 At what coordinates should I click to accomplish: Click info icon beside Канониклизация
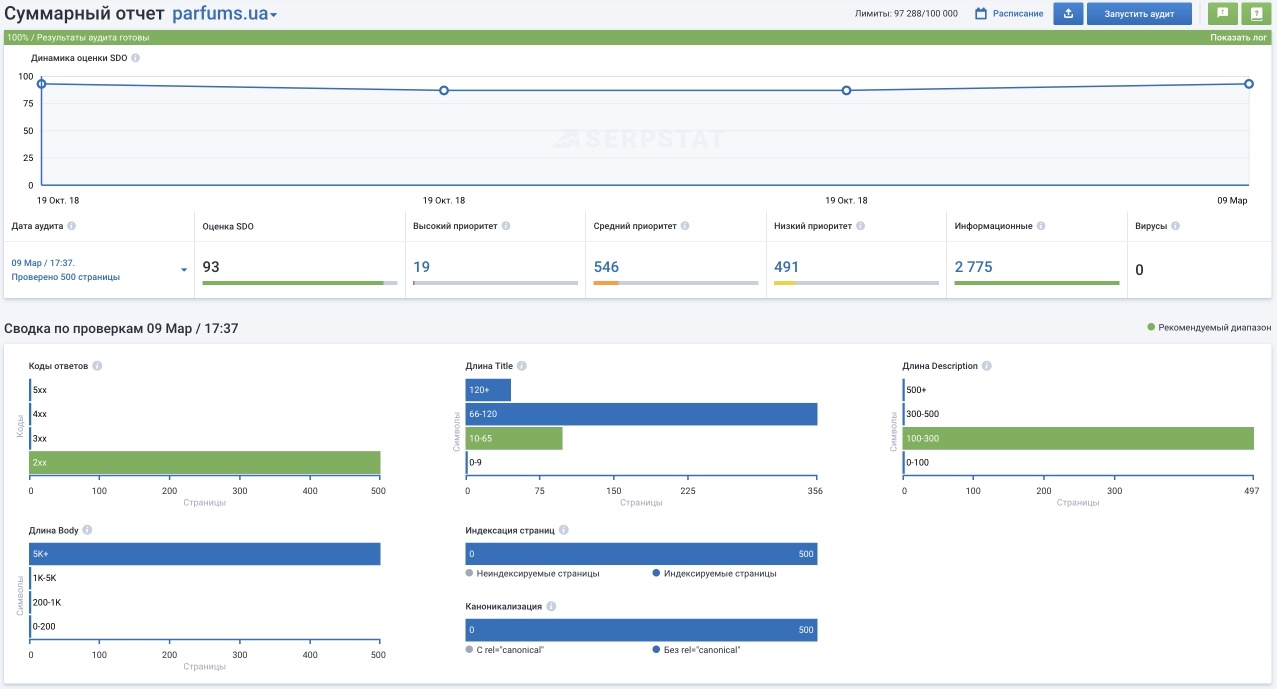click(552, 606)
